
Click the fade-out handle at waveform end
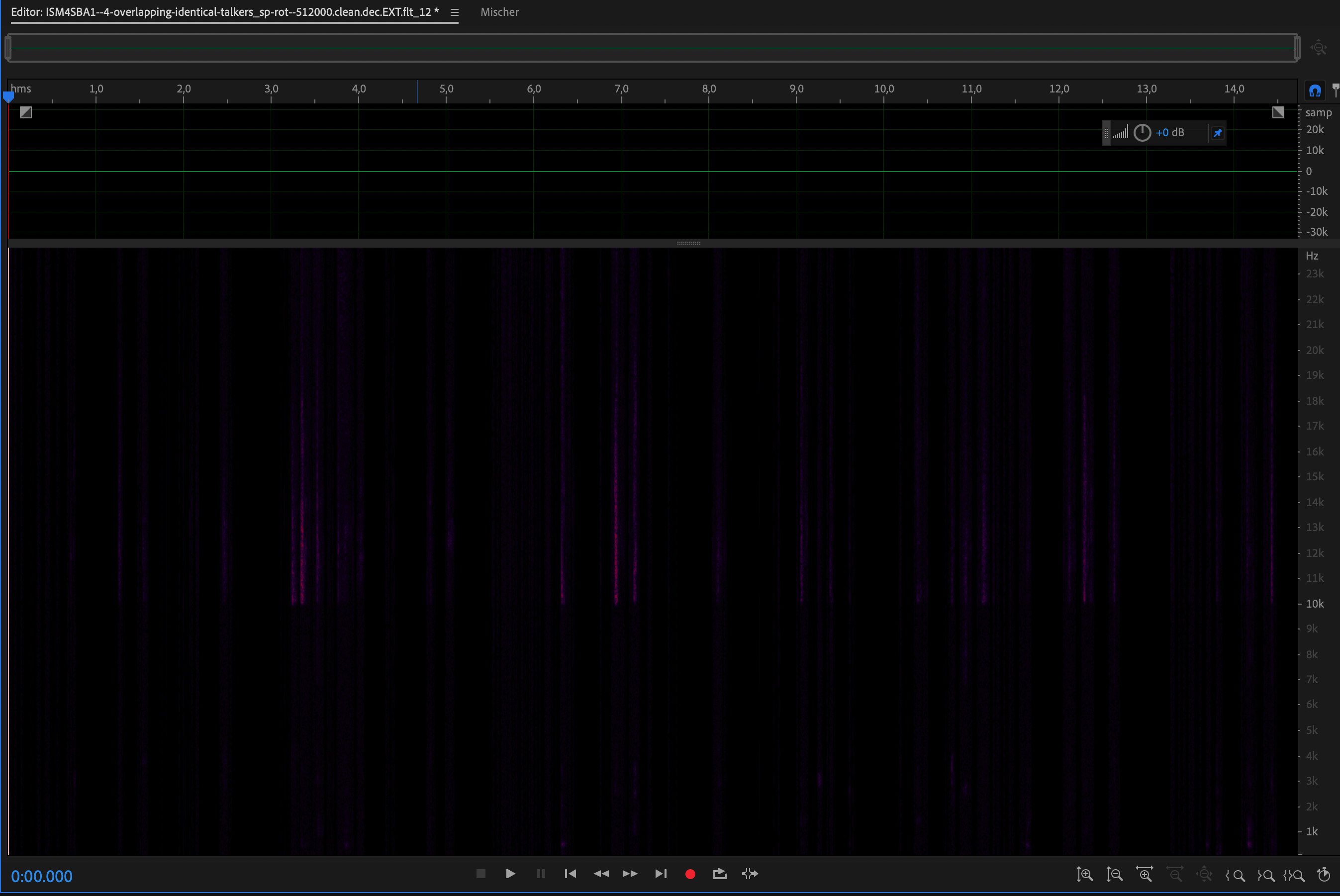click(x=1278, y=112)
